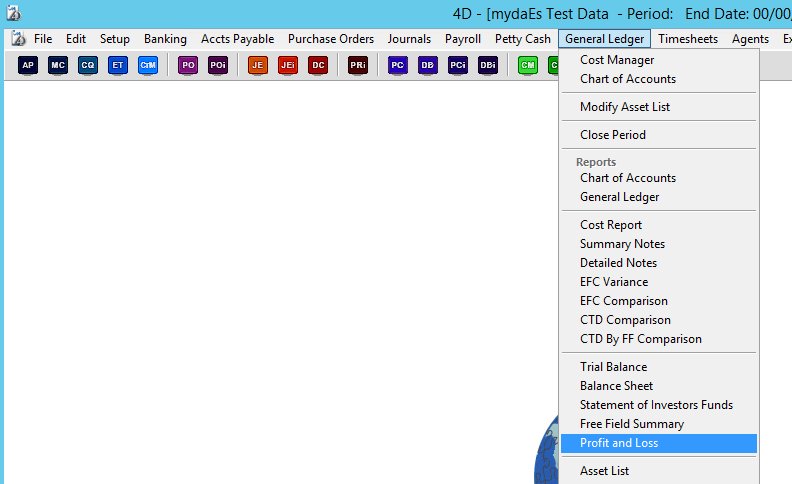The width and height of the screenshot is (792, 484).
Task: Open the Journals menu
Action: [409, 39]
